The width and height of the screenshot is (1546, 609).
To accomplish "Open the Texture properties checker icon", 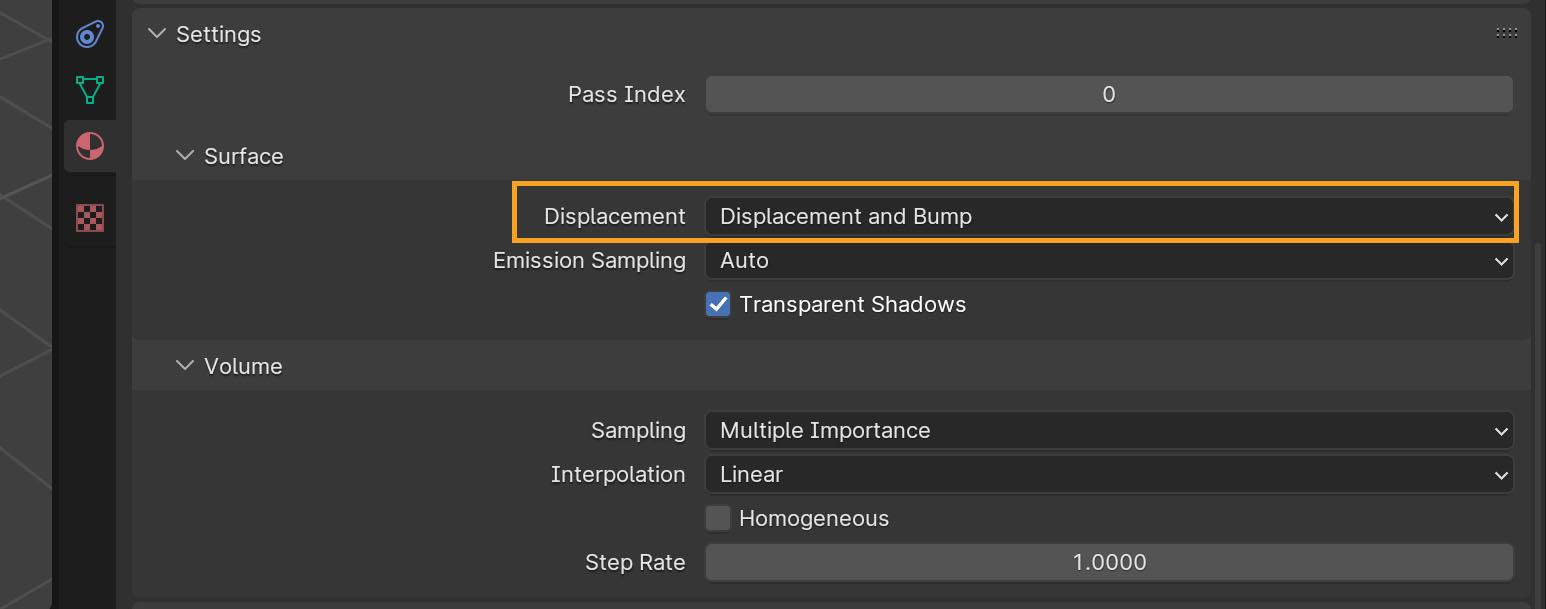I will (x=90, y=218).
